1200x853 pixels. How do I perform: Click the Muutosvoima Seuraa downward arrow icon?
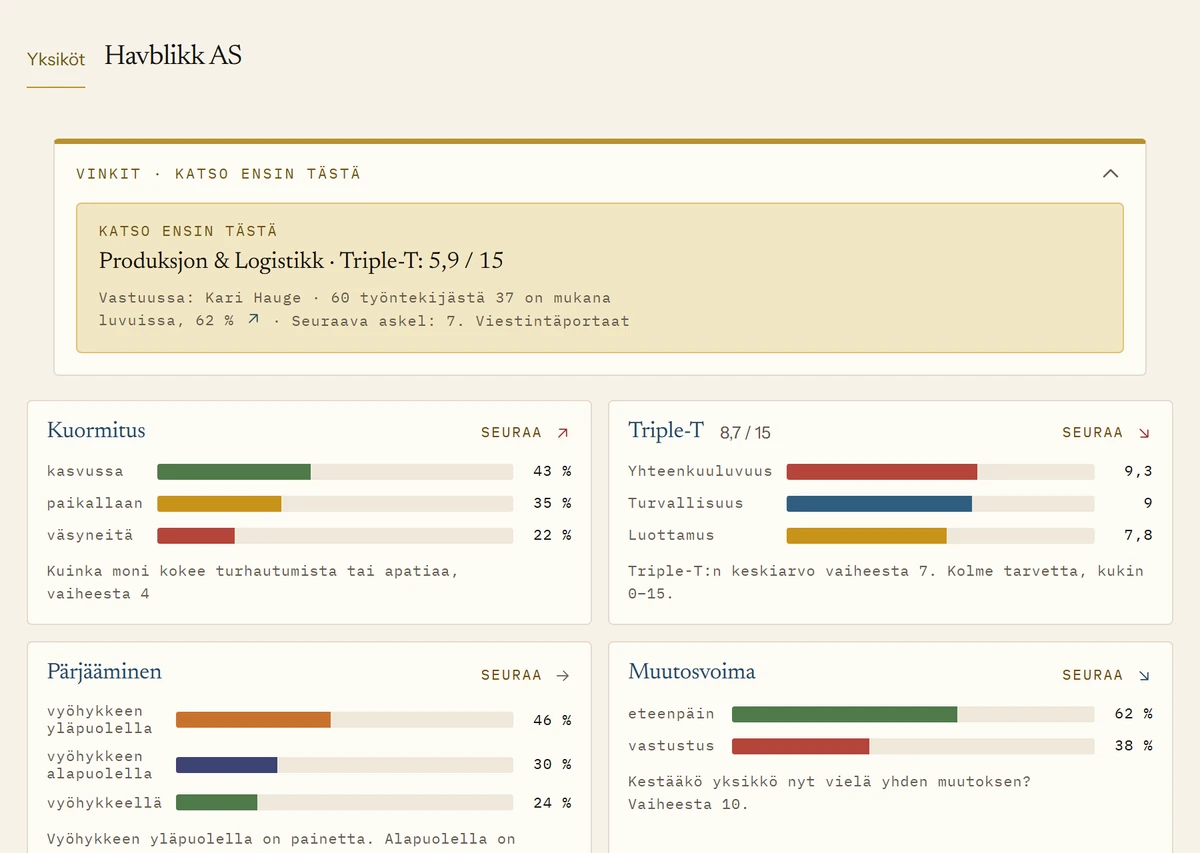point(1144,675)
